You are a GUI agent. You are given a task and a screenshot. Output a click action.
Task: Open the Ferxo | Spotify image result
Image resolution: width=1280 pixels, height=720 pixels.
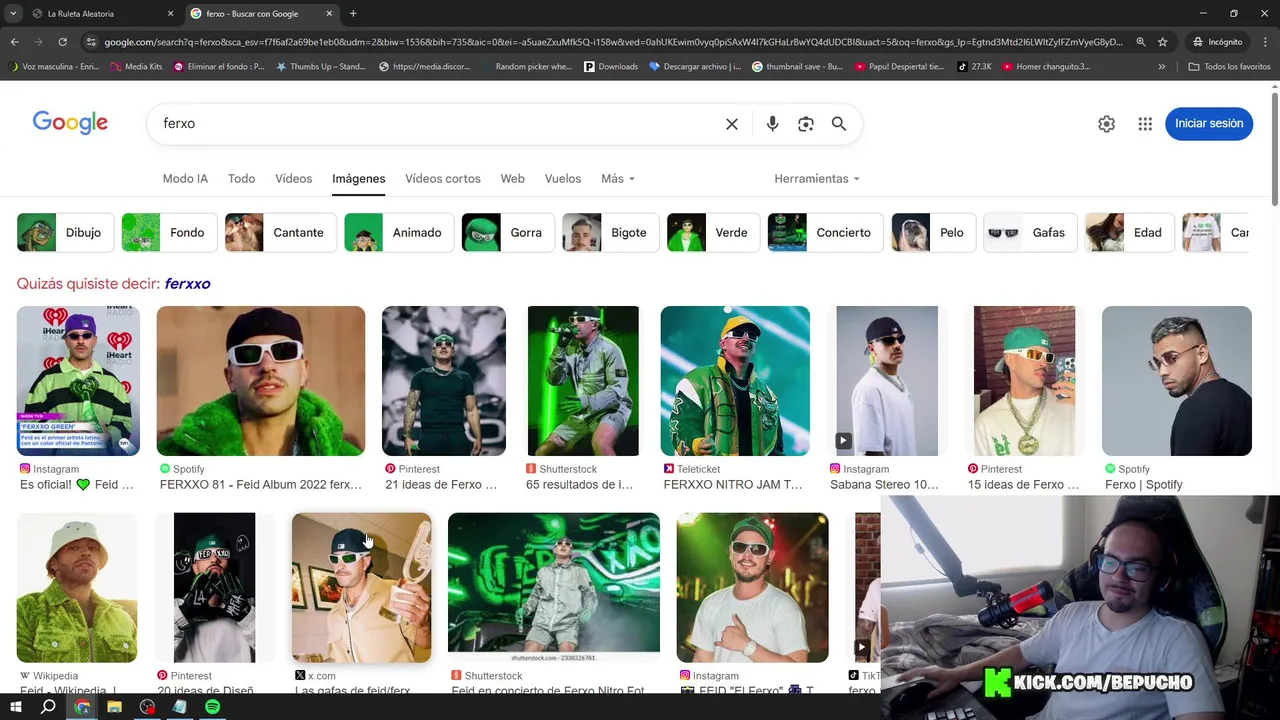tap(1176, 381)
